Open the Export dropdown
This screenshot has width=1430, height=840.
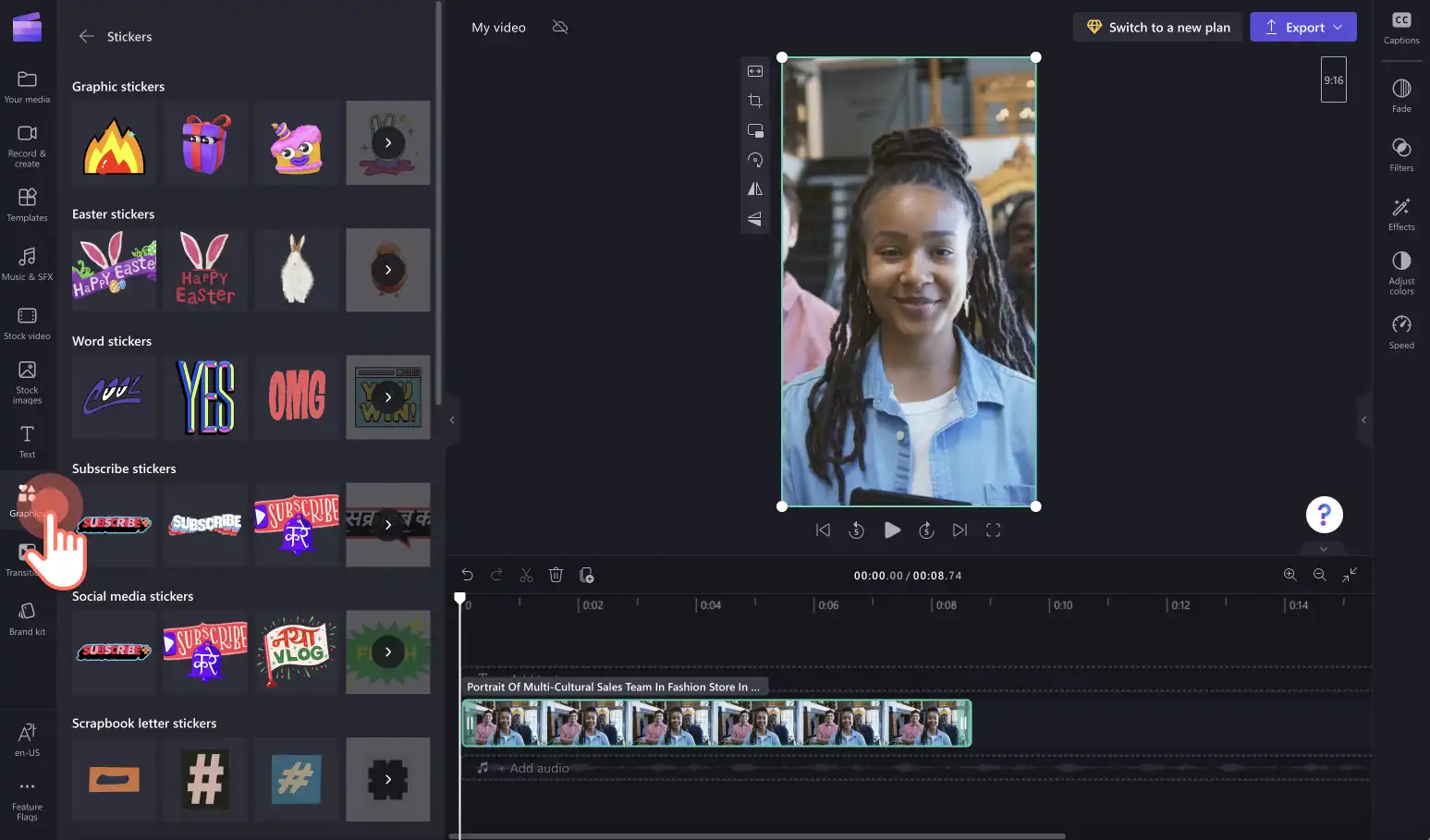(x=1303, y=27)
